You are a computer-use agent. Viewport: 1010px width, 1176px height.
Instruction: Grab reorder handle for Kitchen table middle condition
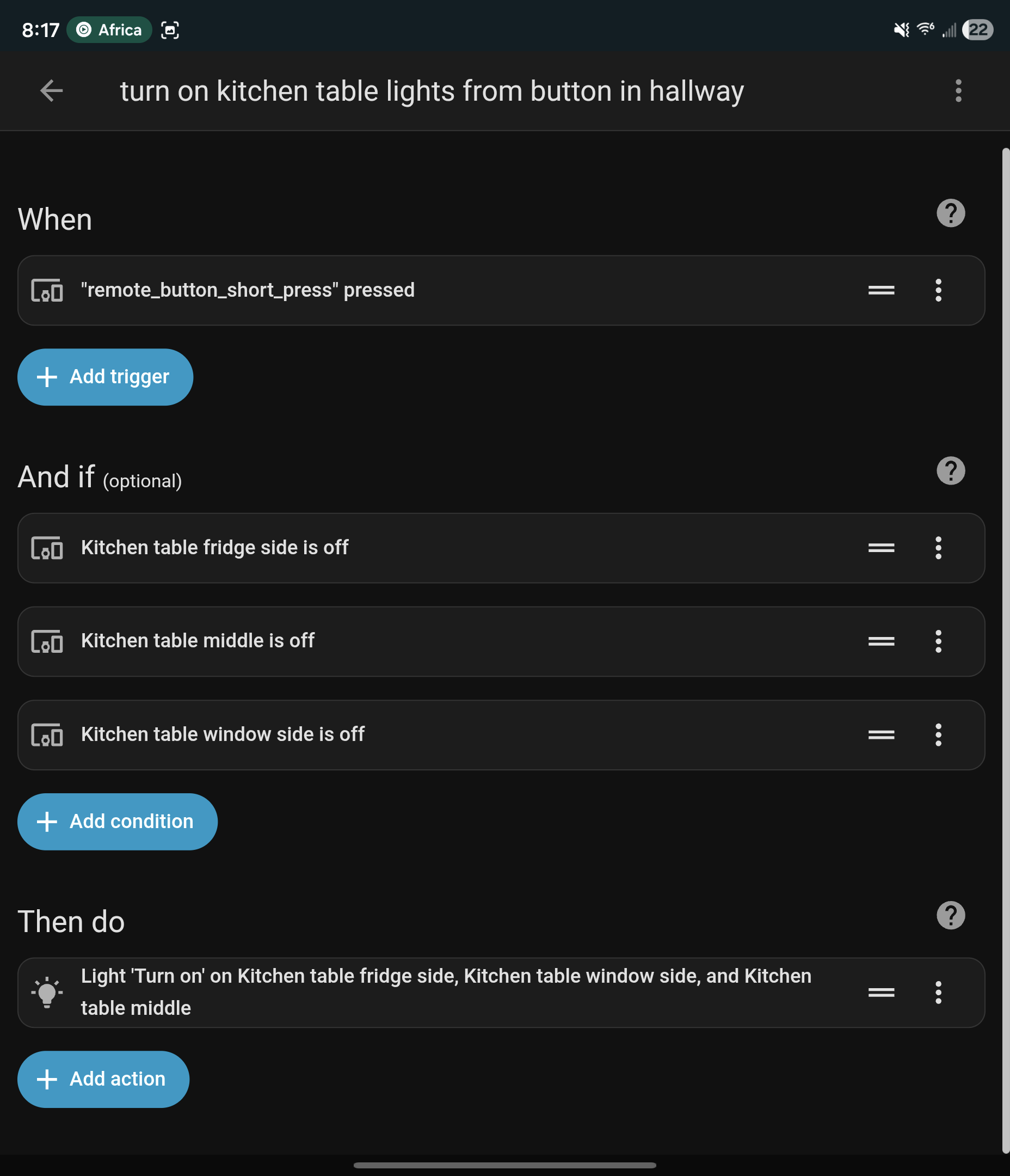click(880, 641)
